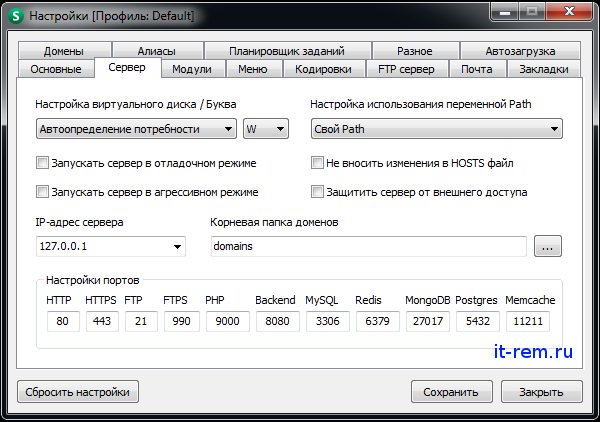The image size is (600, 422).
Task: Open the Разное tab
Action: point(415,51)
